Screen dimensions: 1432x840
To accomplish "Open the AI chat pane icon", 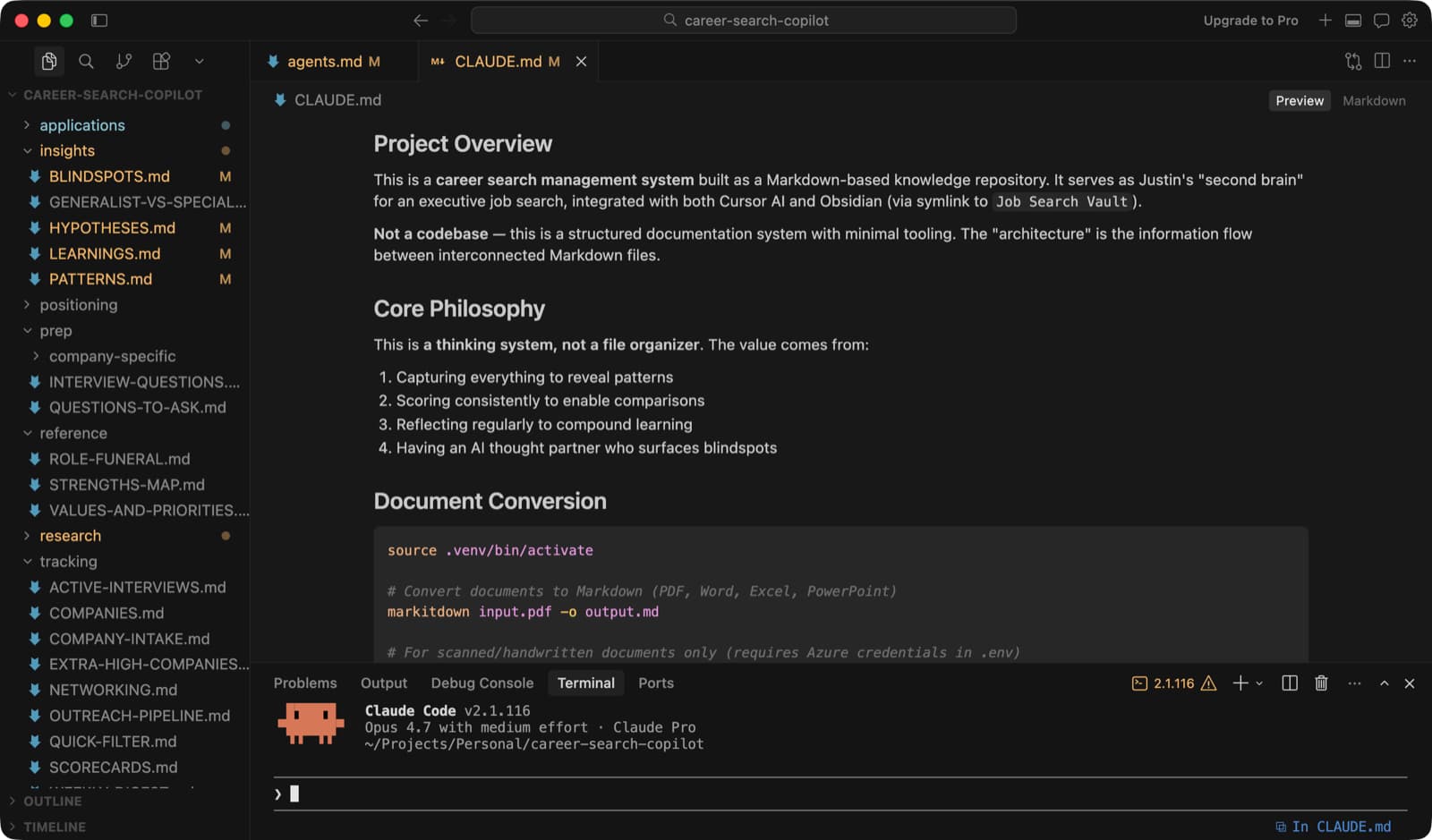I will pyautogui.click(x=1382, y=20).
